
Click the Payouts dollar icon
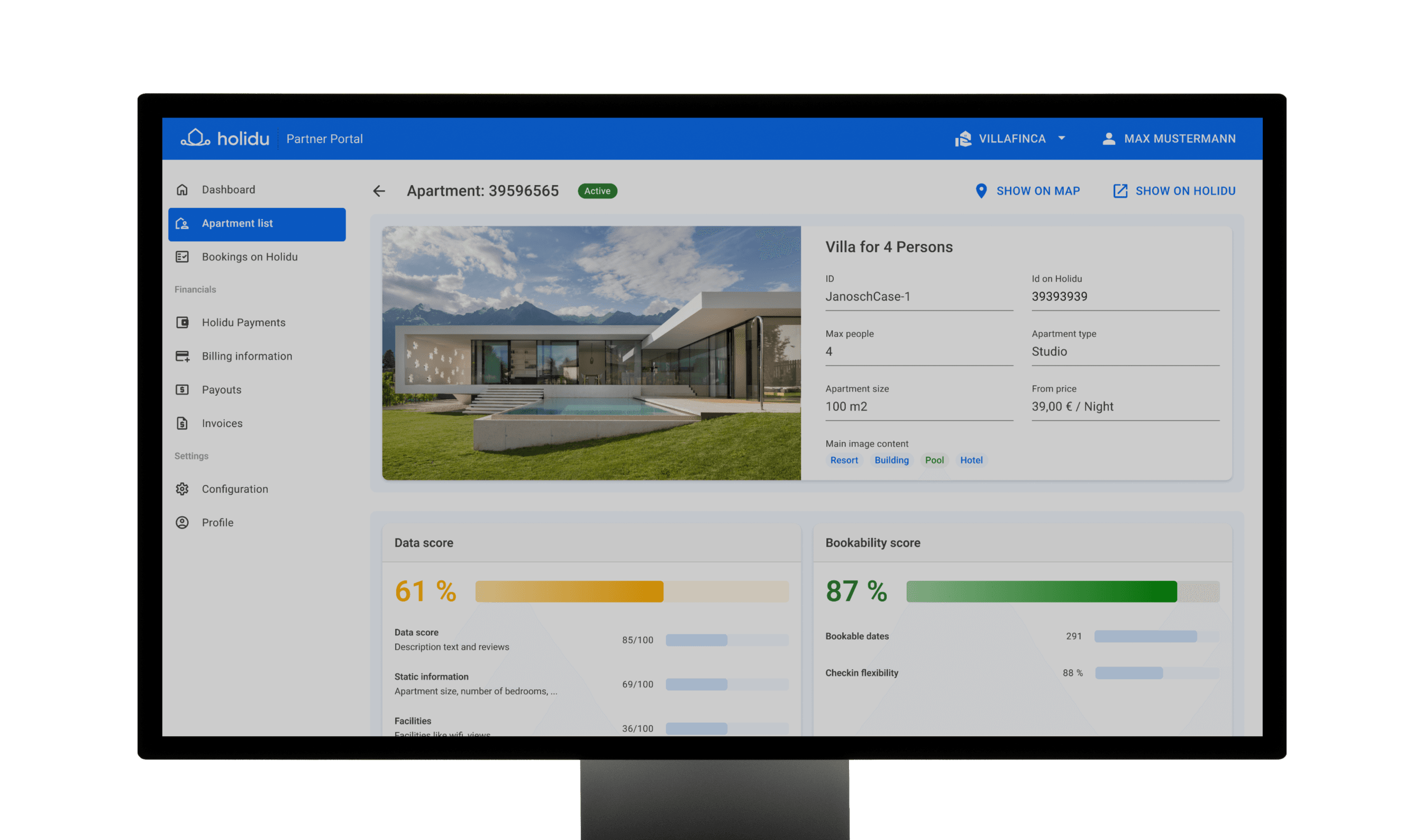(181, 389)
